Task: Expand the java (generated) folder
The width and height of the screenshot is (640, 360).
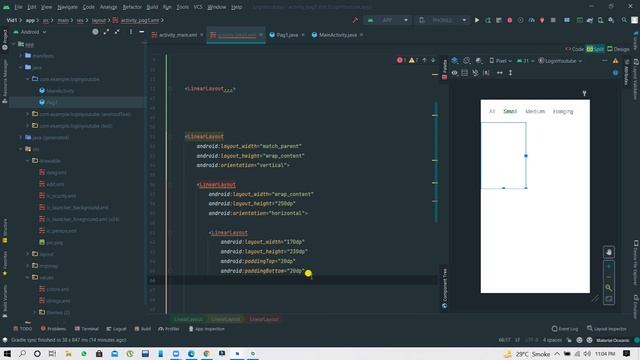Action: (20, 138)
